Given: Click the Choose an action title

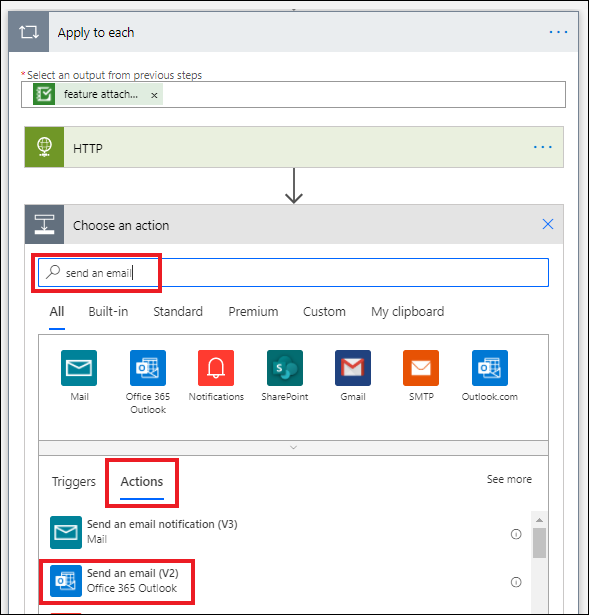Looking at the screenshot, I should pos(121,226).
